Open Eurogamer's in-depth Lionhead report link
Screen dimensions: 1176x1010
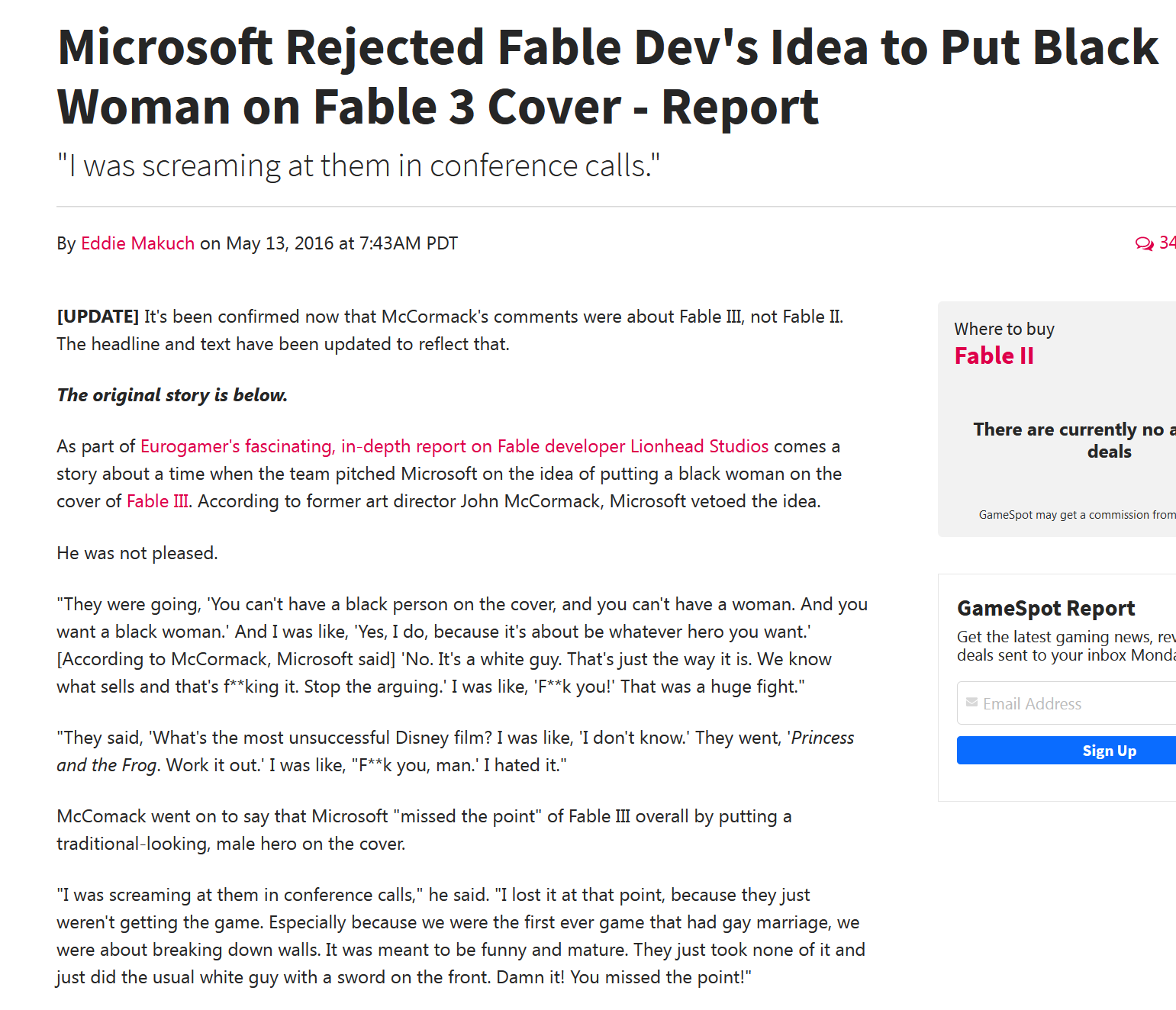point(454,446)
